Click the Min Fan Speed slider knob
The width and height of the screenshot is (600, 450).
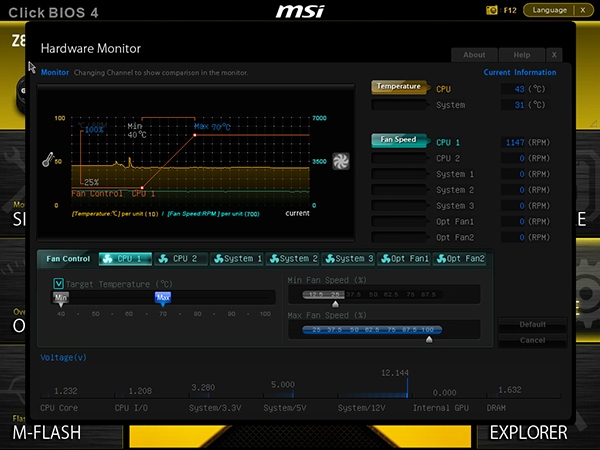(x=335, y=305)
